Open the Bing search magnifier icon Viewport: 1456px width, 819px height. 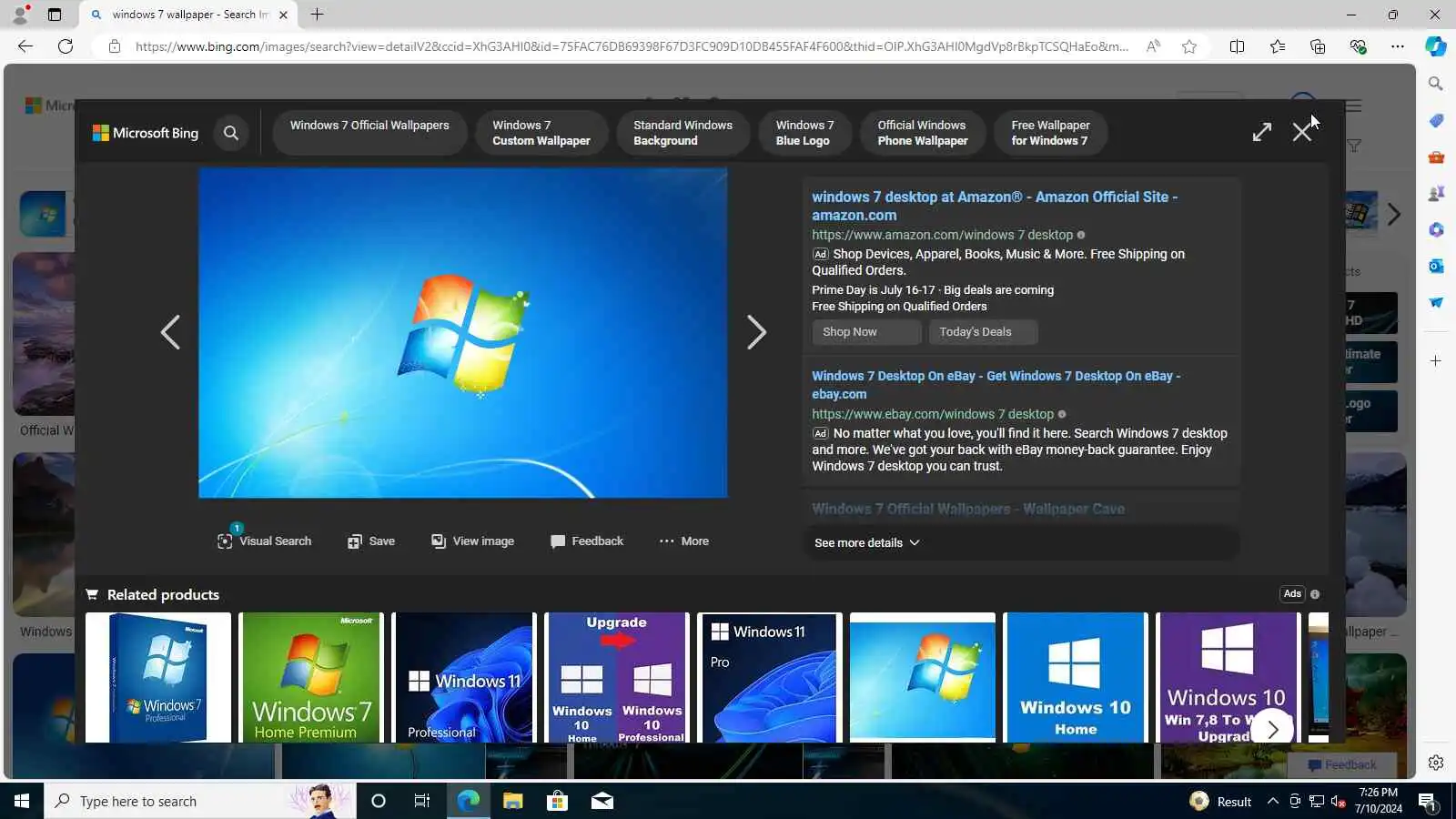click(x=231, y=133)
